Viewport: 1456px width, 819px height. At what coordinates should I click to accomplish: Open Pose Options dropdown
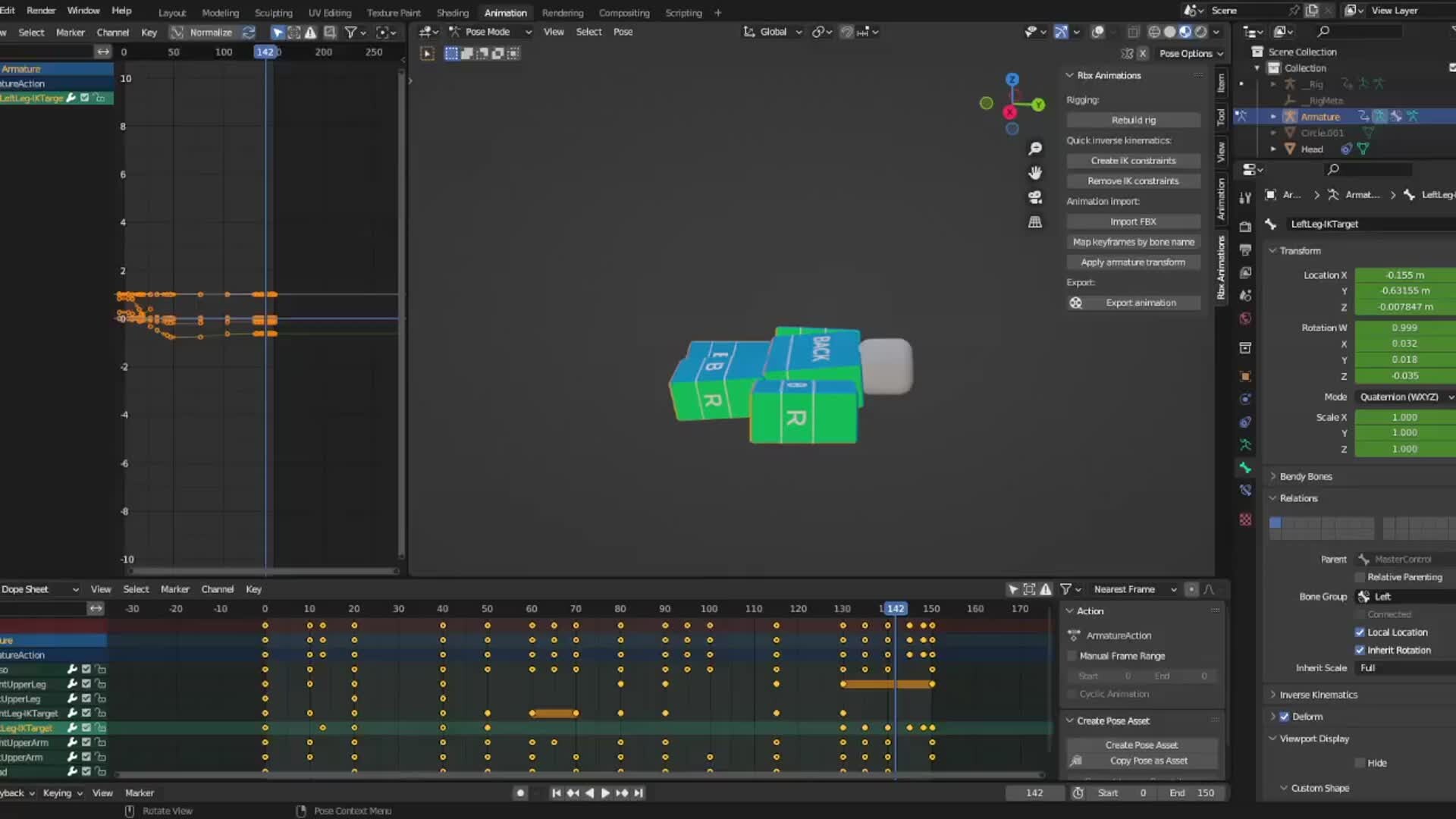point(1191,53)
